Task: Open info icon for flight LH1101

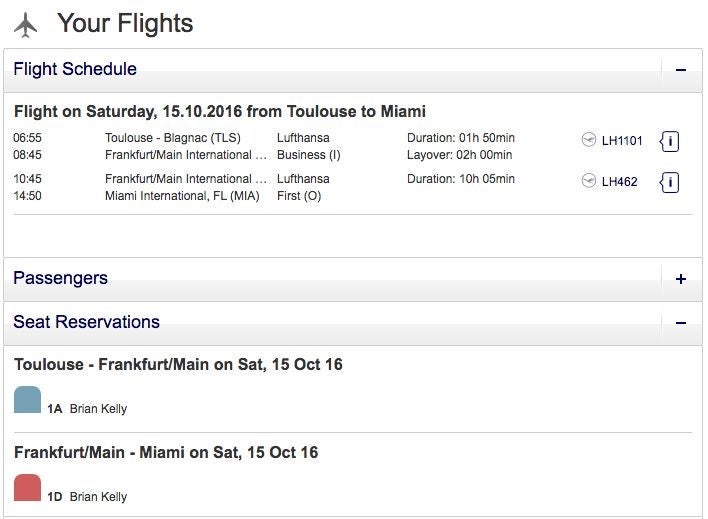Action: (x=669, y=141)
